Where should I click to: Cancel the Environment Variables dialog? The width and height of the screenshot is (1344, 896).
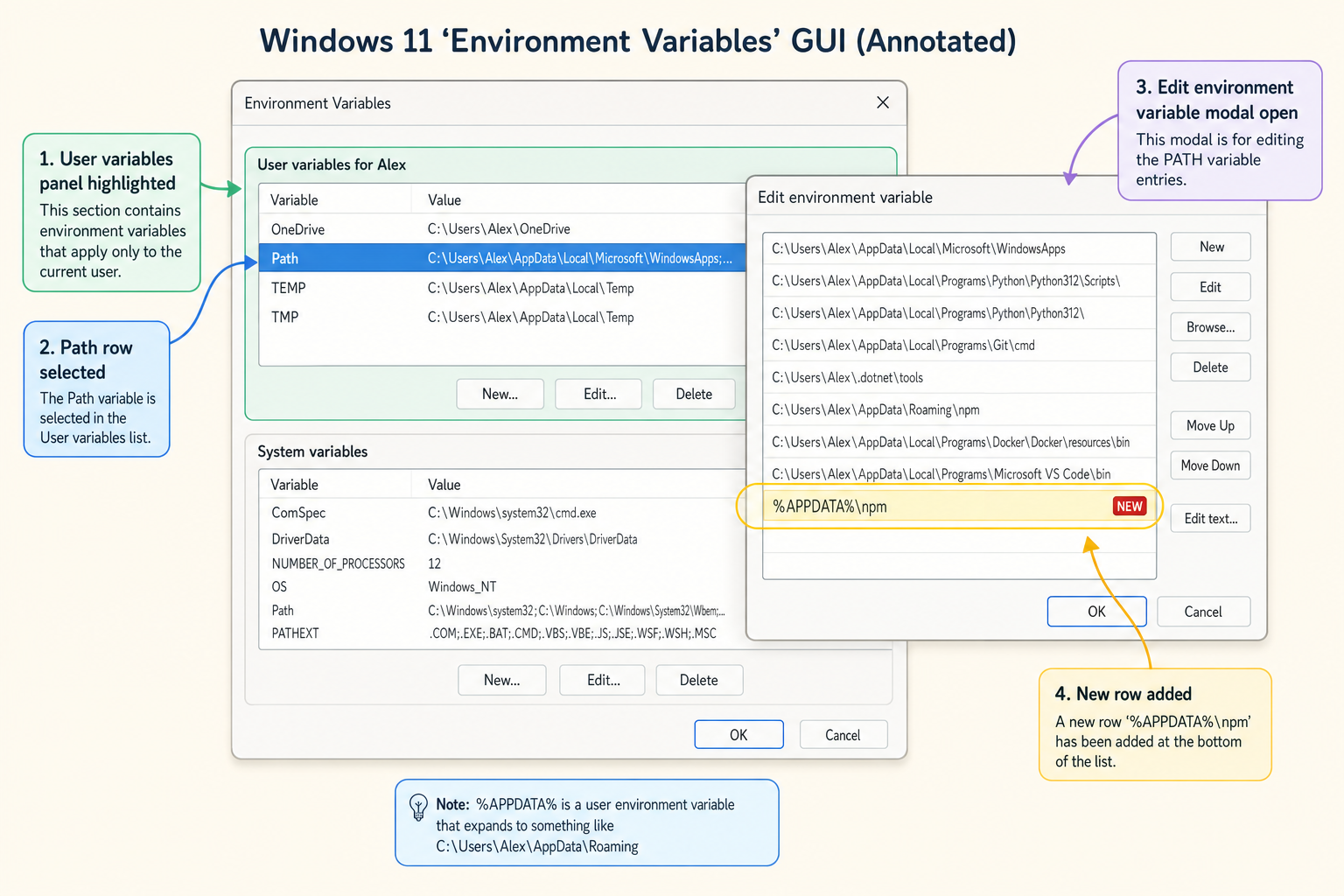point(843,735)
